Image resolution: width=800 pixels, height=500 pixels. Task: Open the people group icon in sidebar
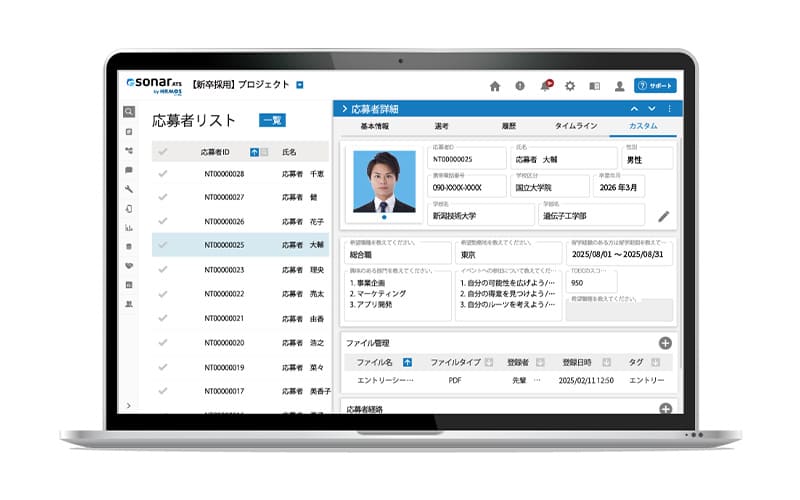pos(129,304)
